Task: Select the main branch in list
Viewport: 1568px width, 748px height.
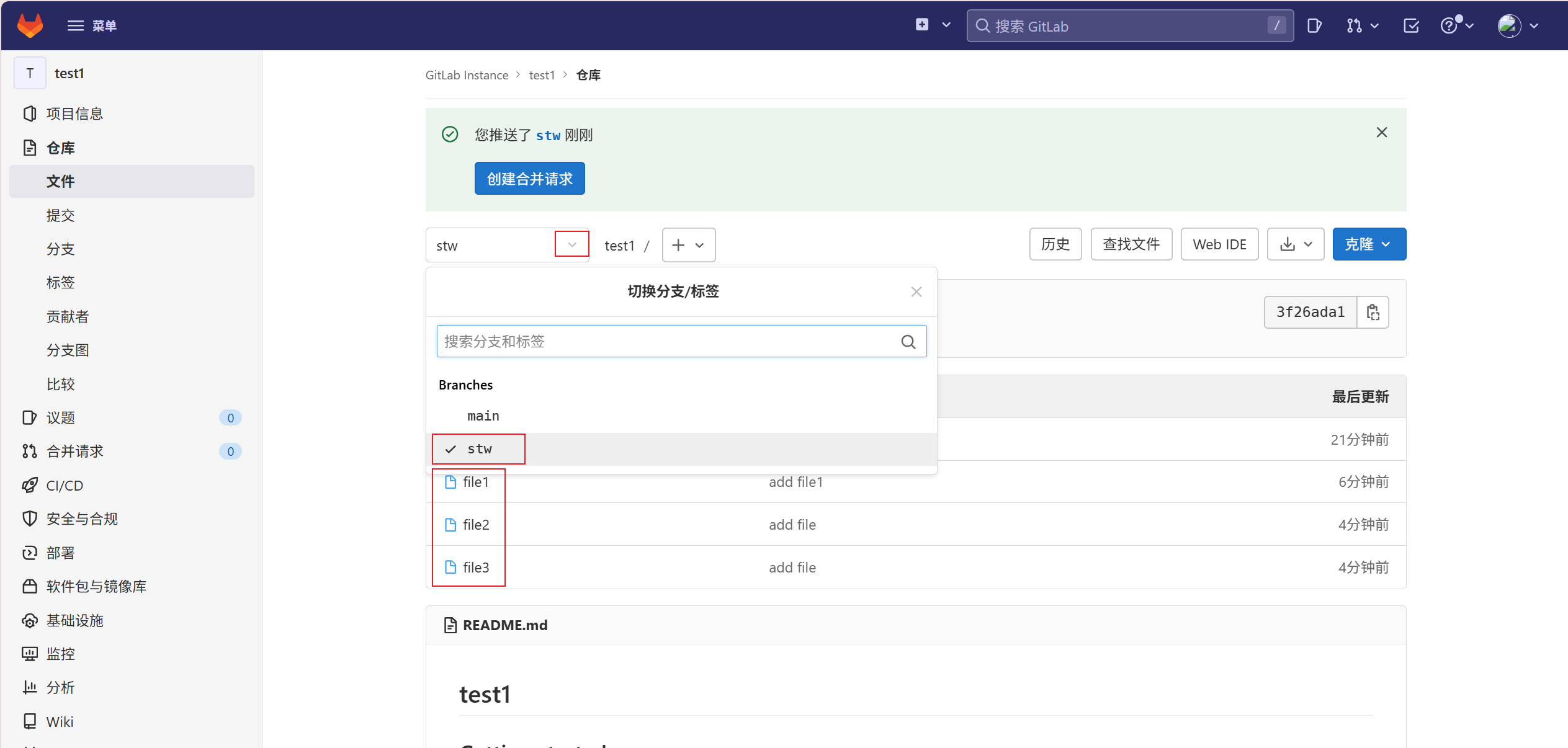Action: pyautogui.click(x=483, y=416)
